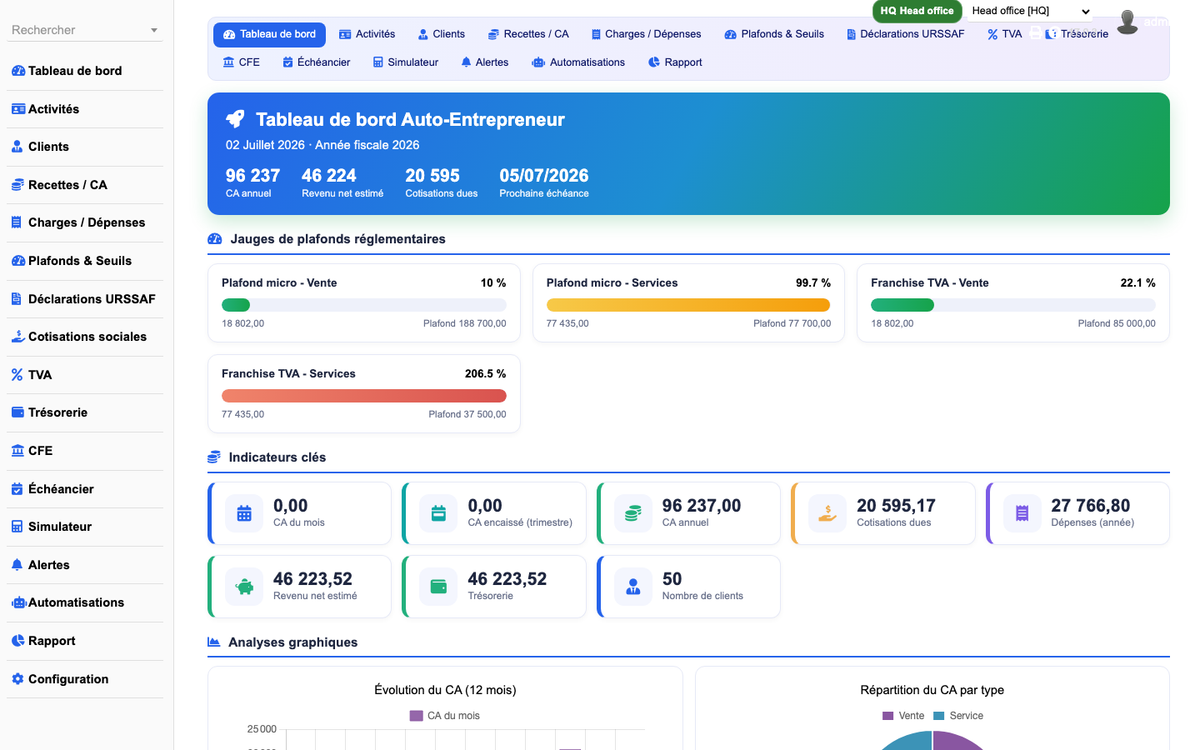The width and height of the screenshot is (1200, 750).
Task: Click the bank building icon next to CFE sidebar
Action: (x=18, y=451)
